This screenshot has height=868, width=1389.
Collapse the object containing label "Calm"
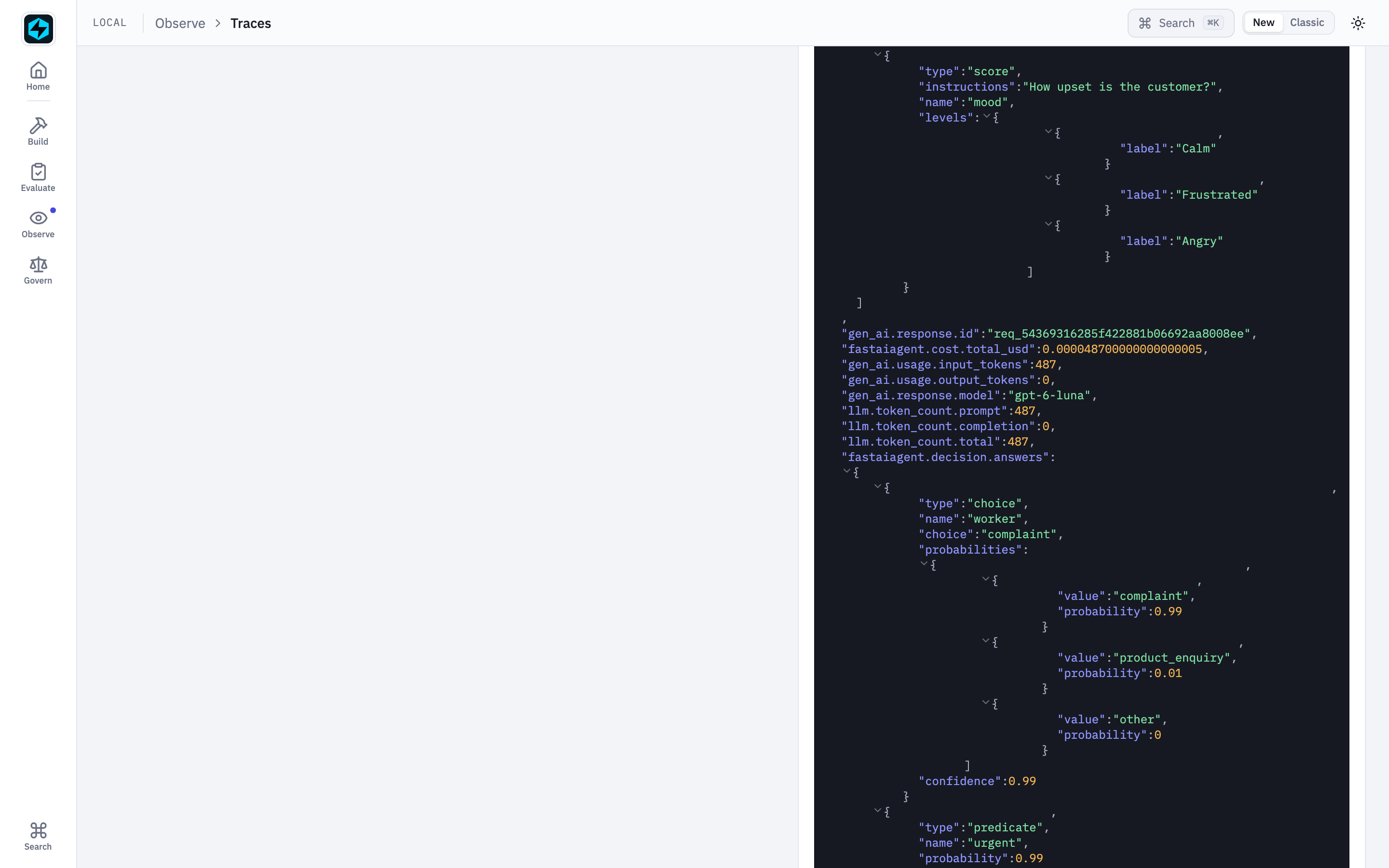[x=1048, y=132]
